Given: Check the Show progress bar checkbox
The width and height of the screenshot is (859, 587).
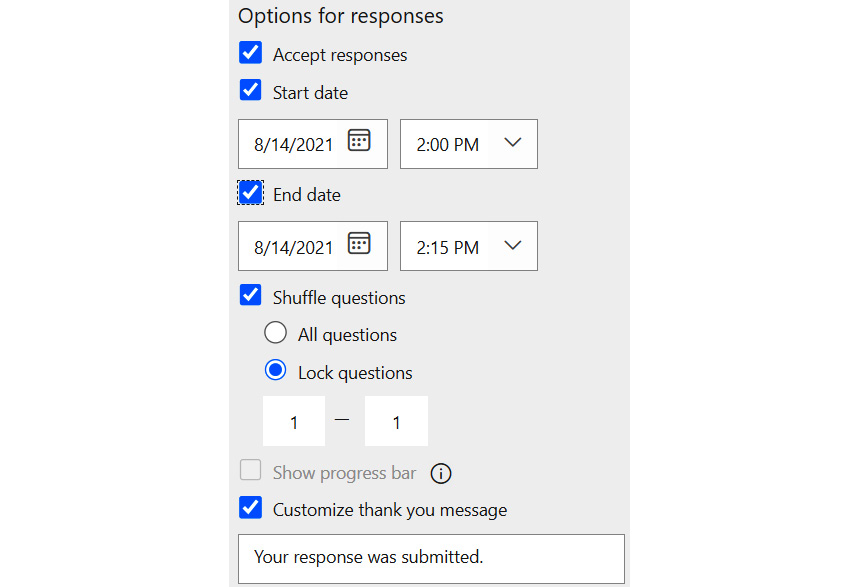Looking at the screenshot, I should pyautogui.click(x=250, y=470).
